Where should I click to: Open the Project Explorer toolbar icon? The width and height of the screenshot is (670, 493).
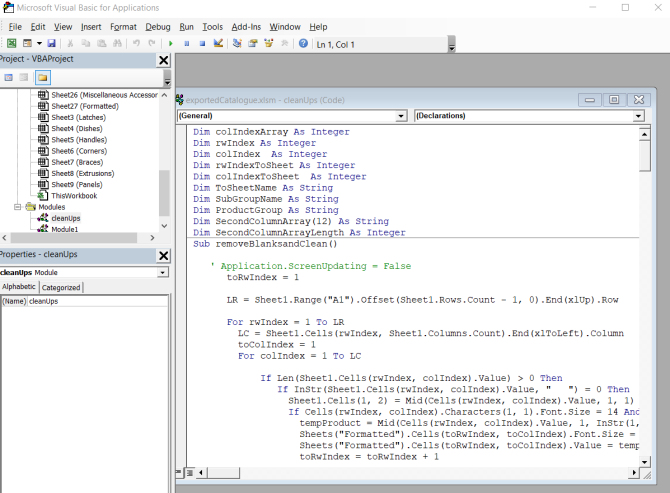pyautogui.click(x=237, y=44)
